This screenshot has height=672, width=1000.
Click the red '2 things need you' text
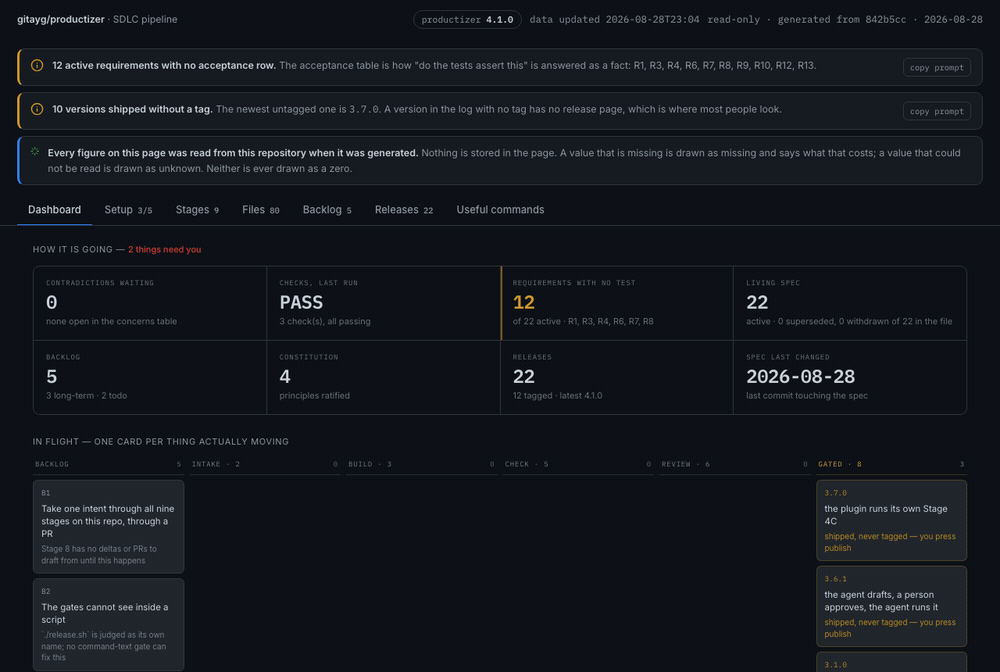coord(165,249)
